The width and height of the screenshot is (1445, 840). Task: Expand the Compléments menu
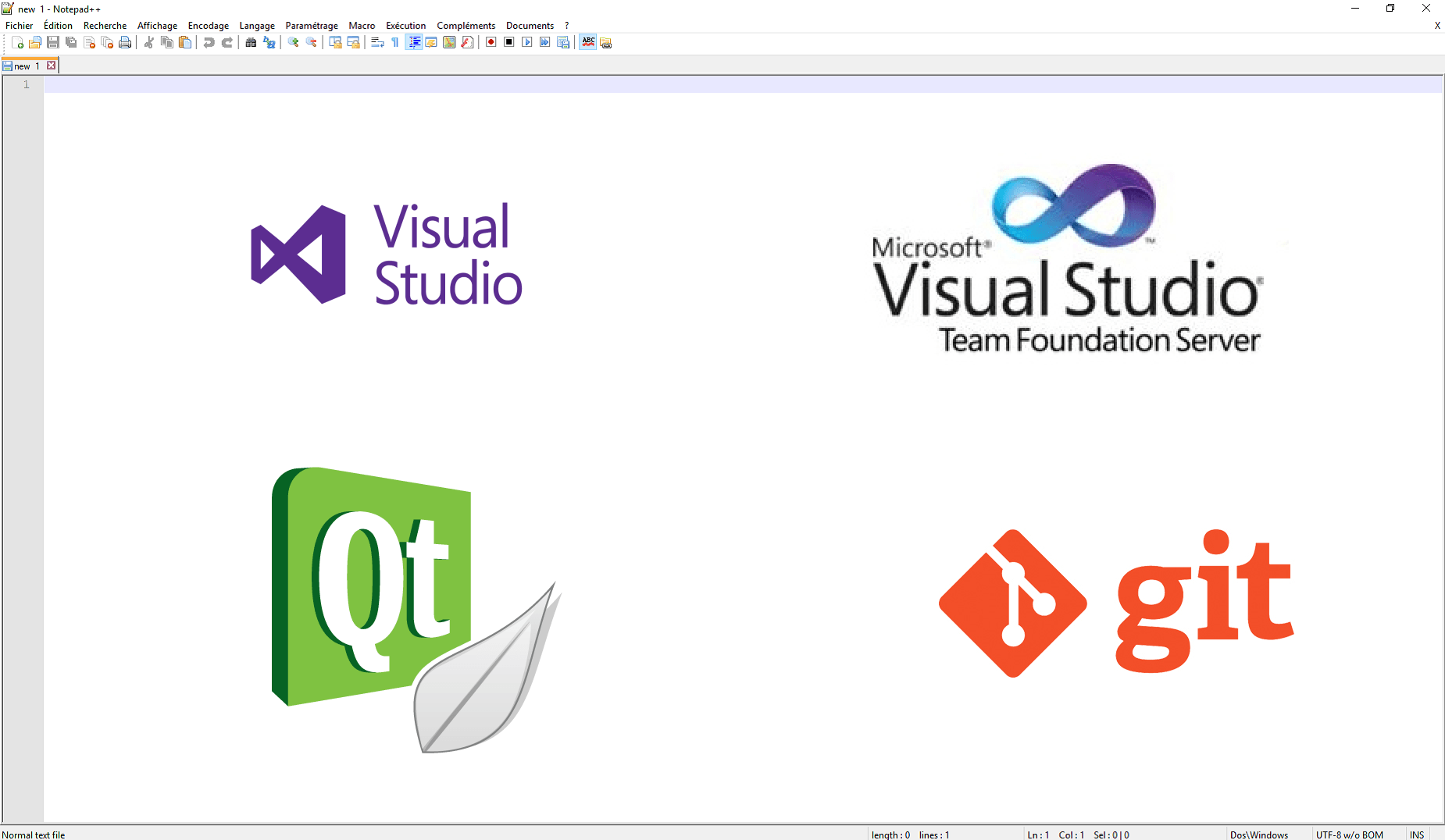pos(466,26)
